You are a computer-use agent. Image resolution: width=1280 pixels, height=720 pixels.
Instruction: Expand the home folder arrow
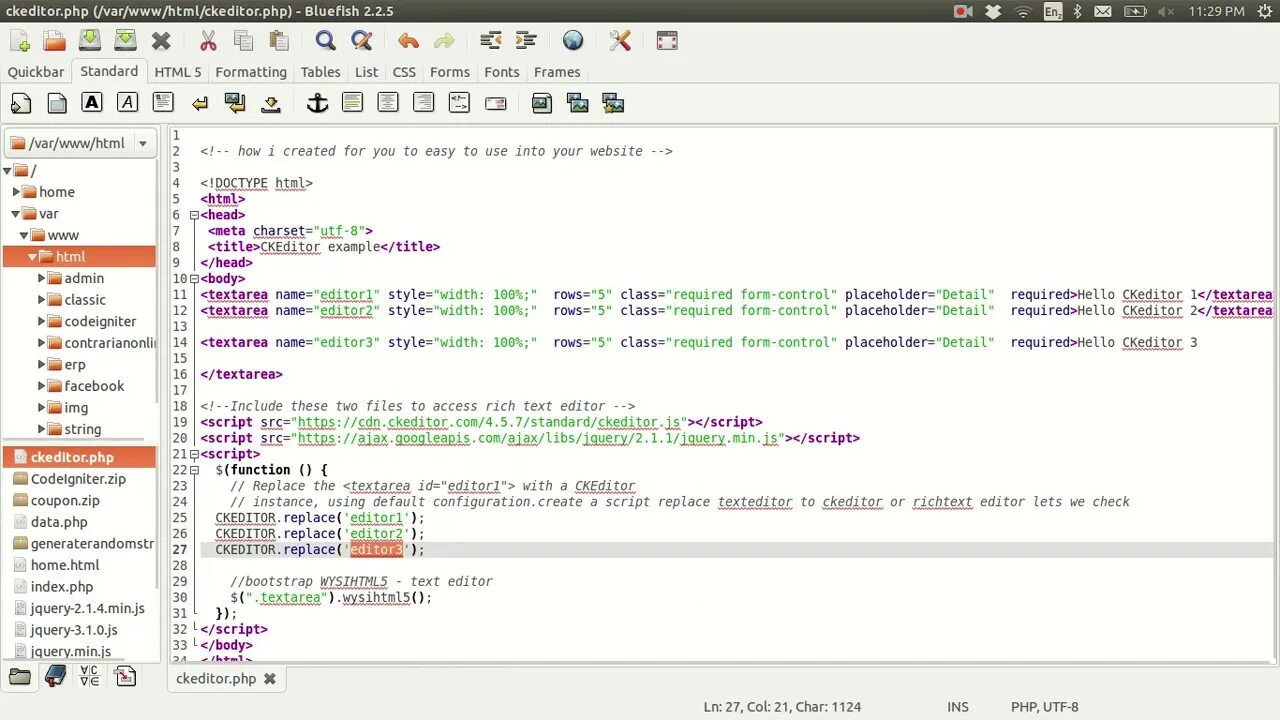pos(16,192)
